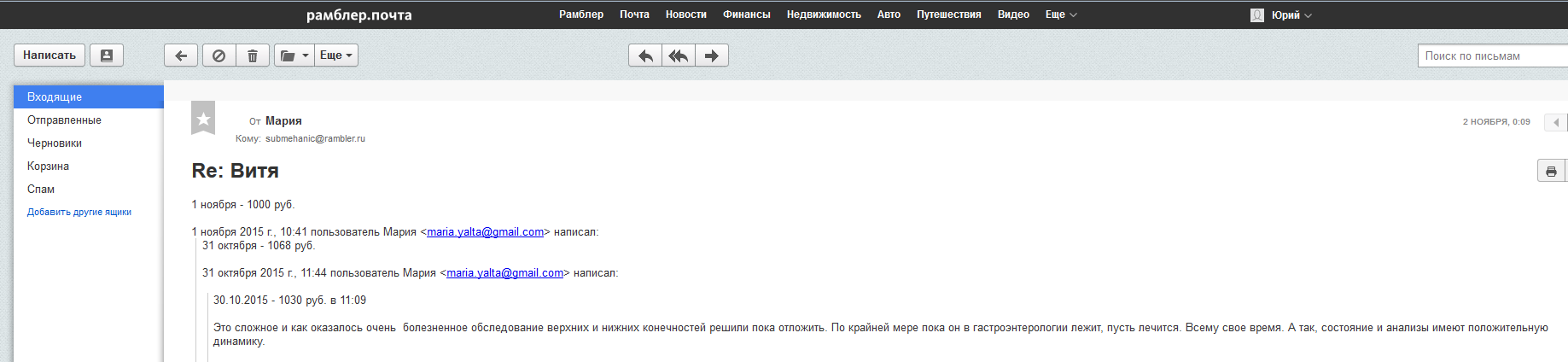Screen dimensions: 1568x362
Task: Click sender name Мария
Action: pyautogui.click(x=283, y=121)
